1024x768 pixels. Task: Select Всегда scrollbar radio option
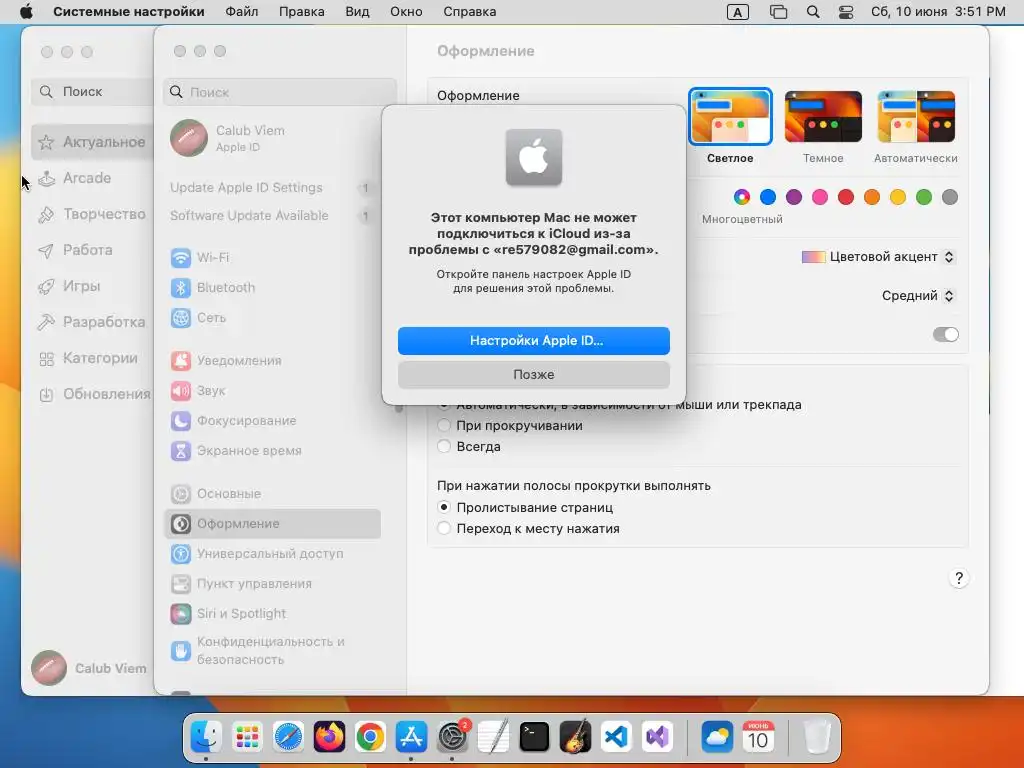[444, 447]
